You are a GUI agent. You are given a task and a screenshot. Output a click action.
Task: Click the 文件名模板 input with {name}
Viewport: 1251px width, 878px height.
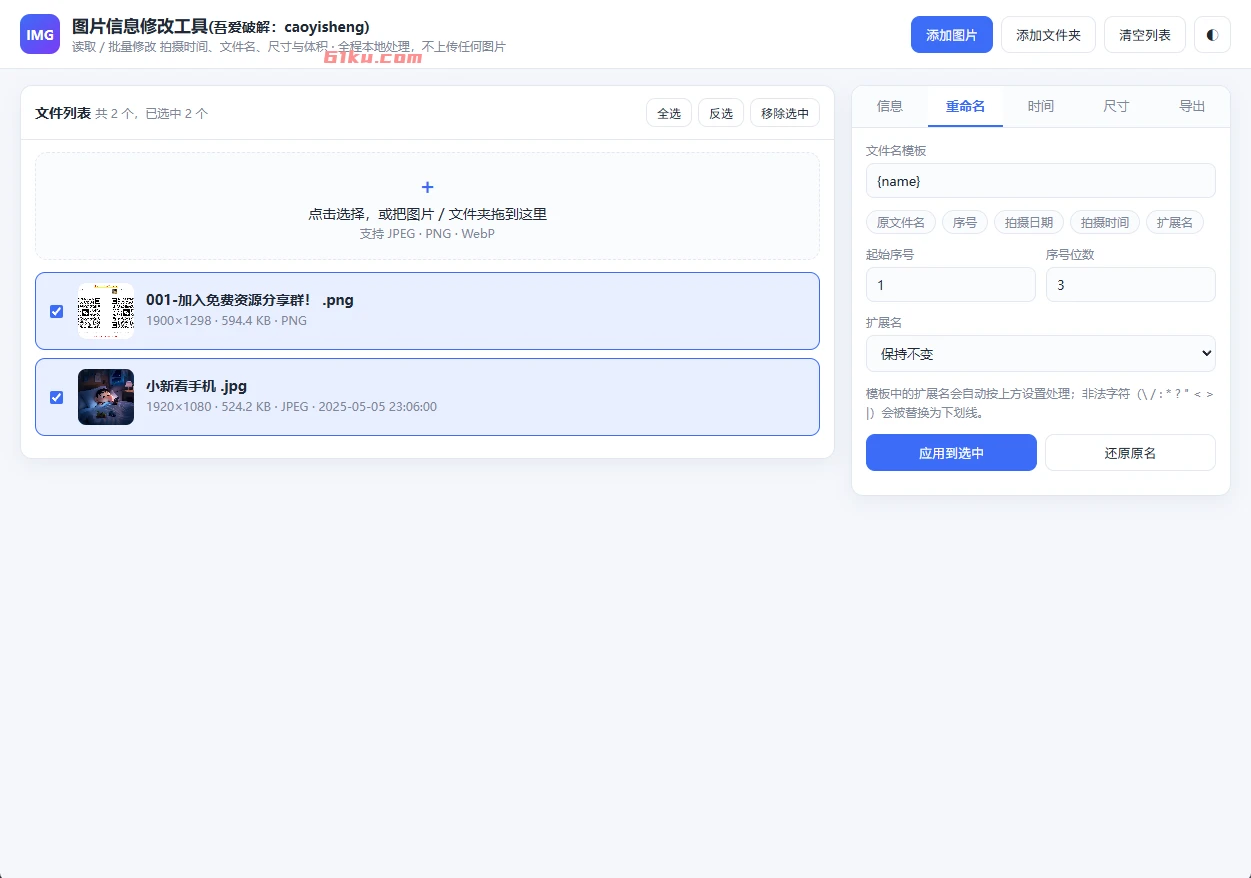tap(1040, 181)
